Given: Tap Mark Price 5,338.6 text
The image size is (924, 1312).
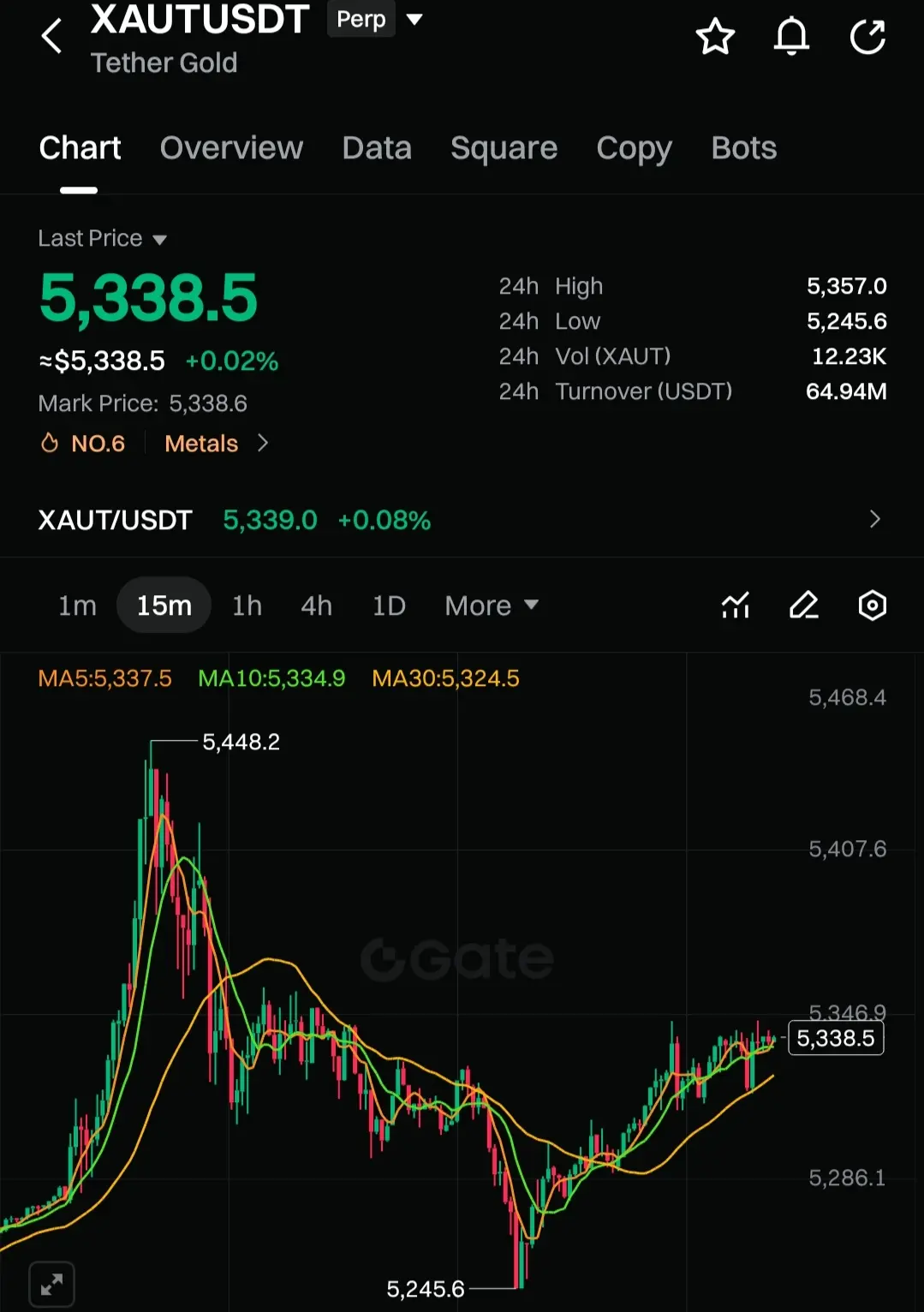Looking at the screenshot, I should [x=142, y=403].
